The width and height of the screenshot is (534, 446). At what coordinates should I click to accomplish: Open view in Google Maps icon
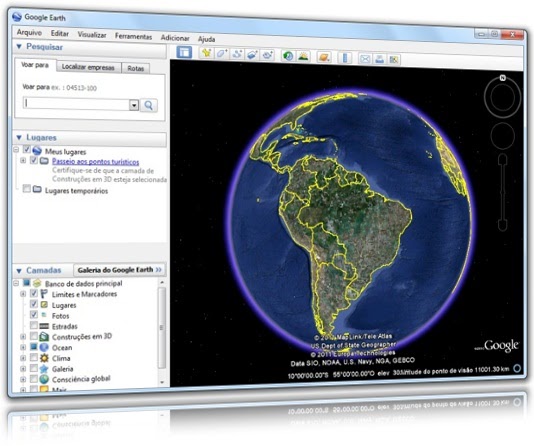(394, 59)
